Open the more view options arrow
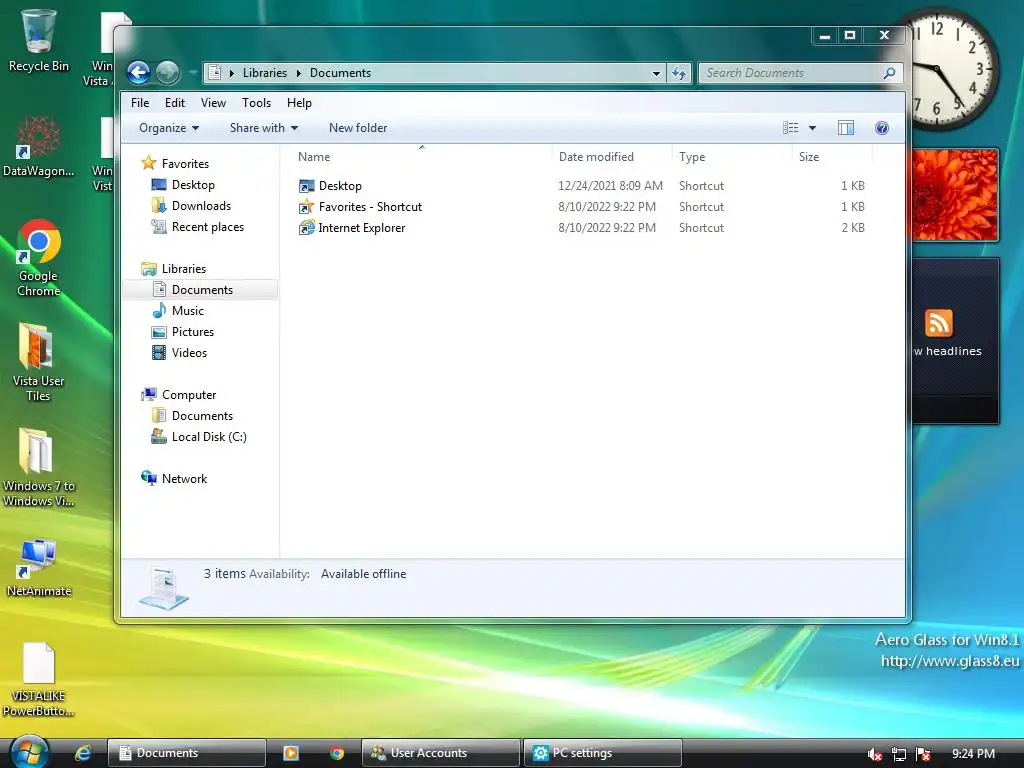This screenshot has width=1024, height=768. click(x=812, y=128)
